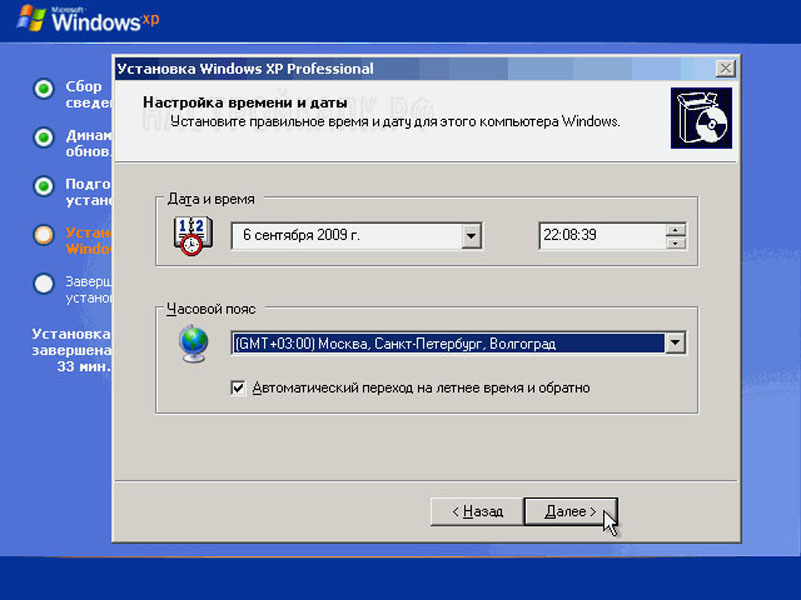Select the Moscow GMT+03:00 time zone field
This screenshot has height=600, width=801.
(x=447, y=343)
